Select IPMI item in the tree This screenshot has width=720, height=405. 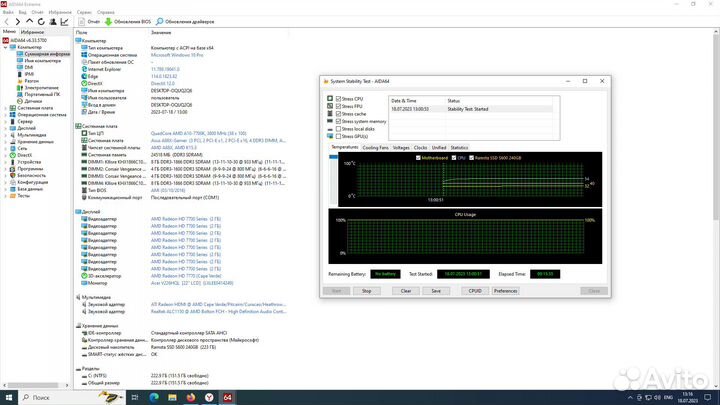(29, 74)
